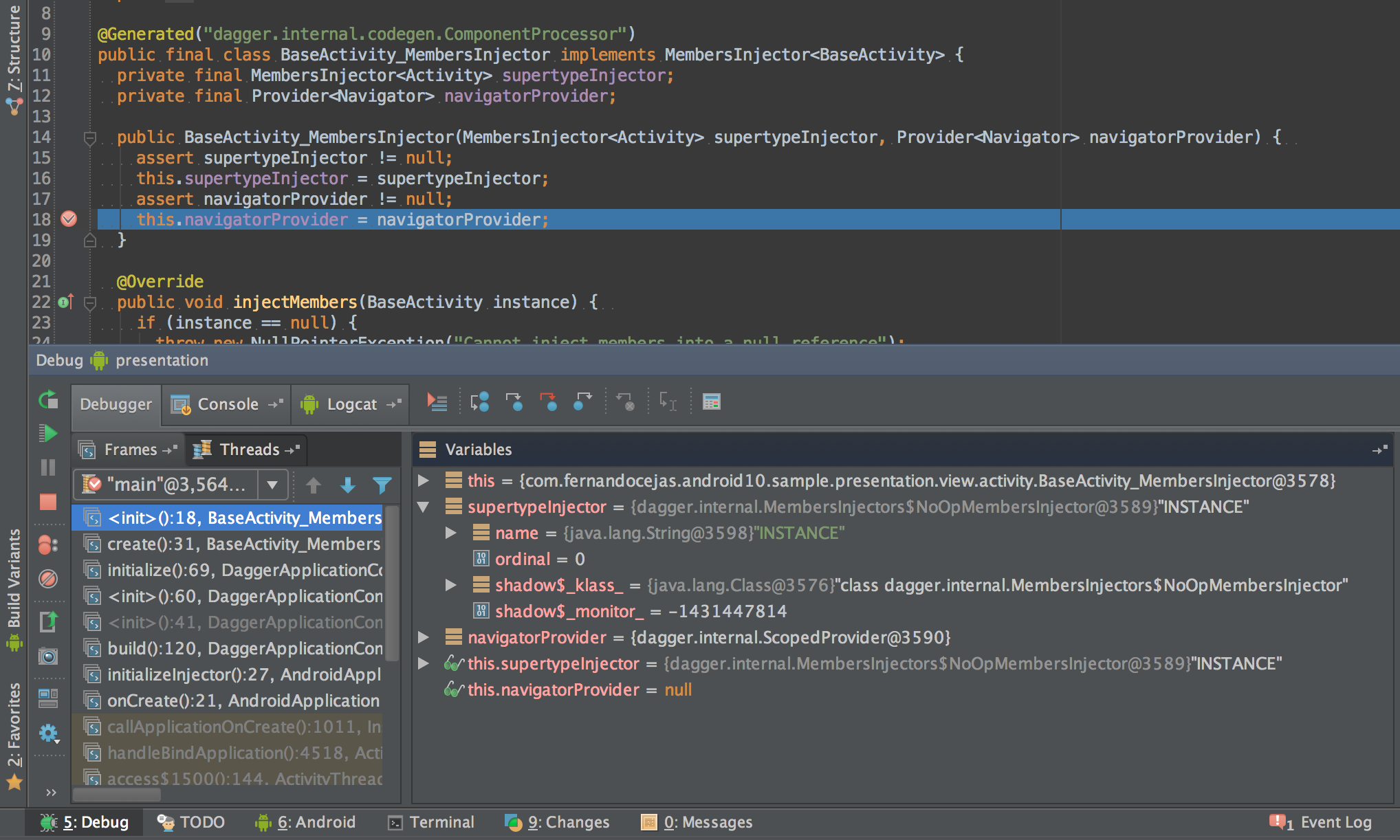Switch to the Debugger tab

(116, 404)
